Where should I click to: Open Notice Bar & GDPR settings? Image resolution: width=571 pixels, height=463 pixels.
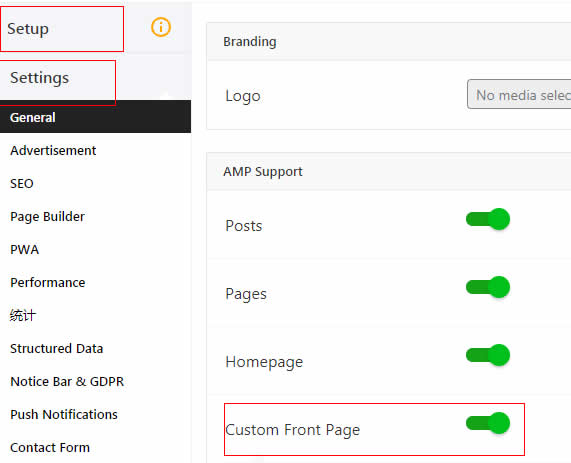coord(67,381)
